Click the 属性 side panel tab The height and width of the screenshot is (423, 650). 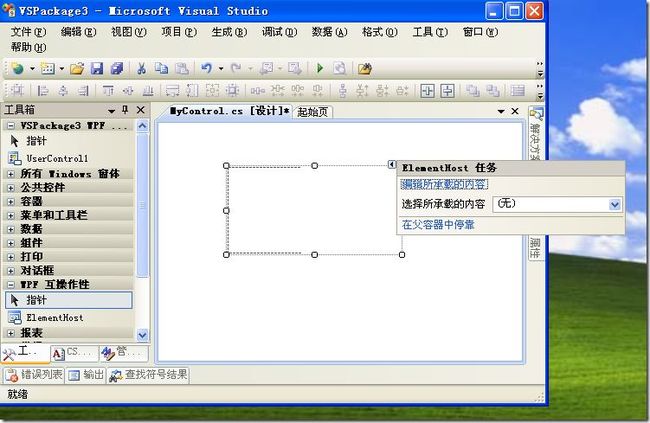click(535, 248)
